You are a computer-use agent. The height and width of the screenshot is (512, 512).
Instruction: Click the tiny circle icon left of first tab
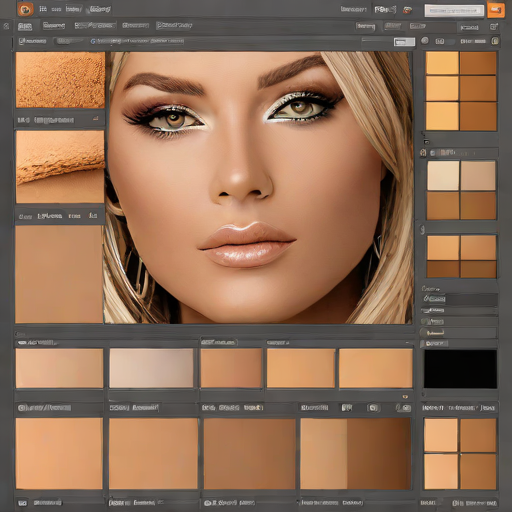[6, 26]
